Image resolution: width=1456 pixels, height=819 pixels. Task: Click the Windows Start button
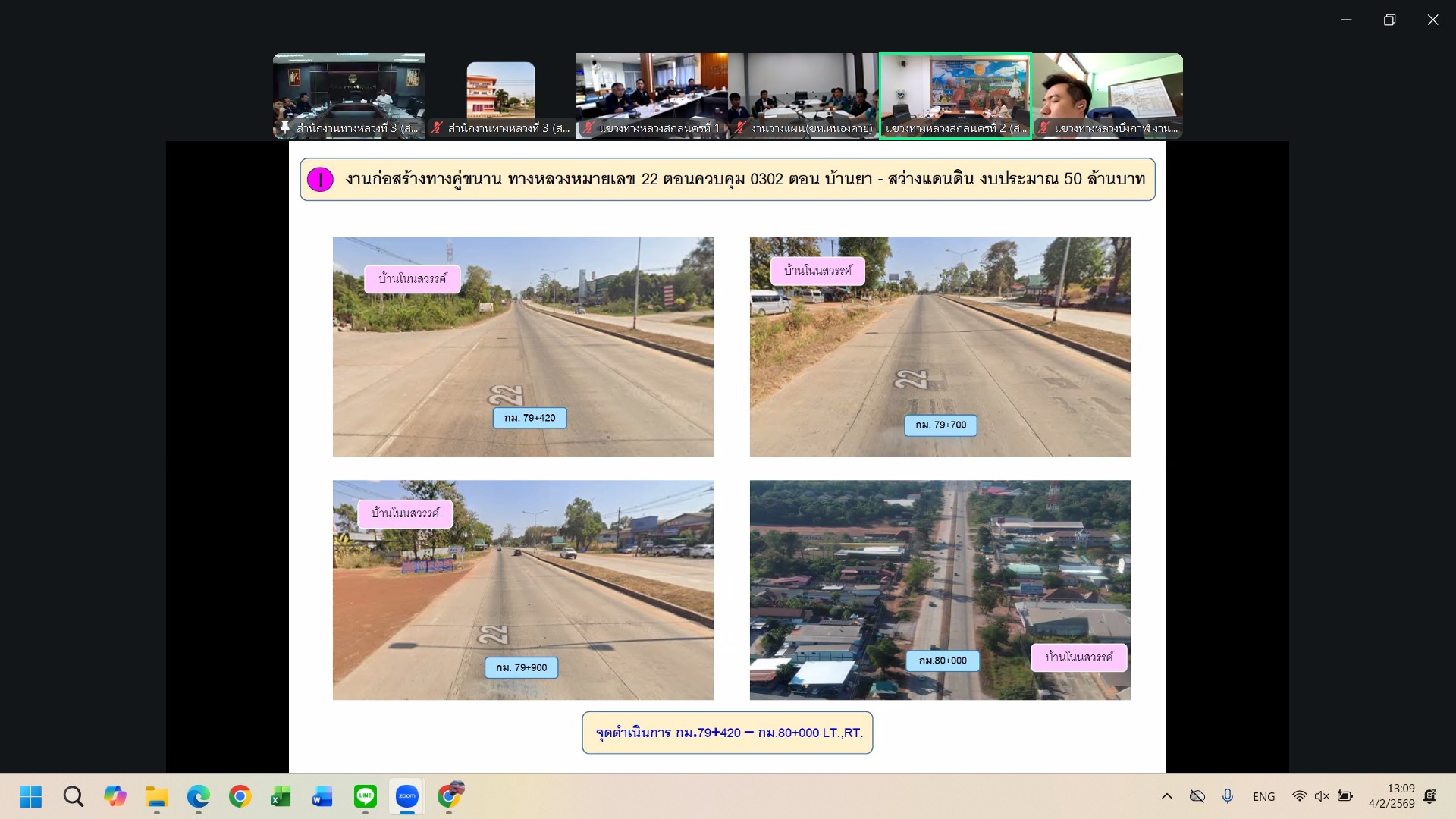(x=31, y=796)
